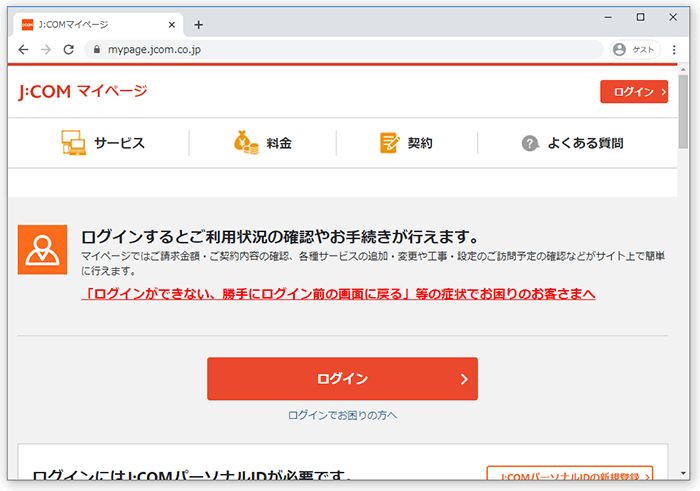Screen dimensions: 700x491
Task: Click the small ログイン button in header
Action: coord(634,92)
